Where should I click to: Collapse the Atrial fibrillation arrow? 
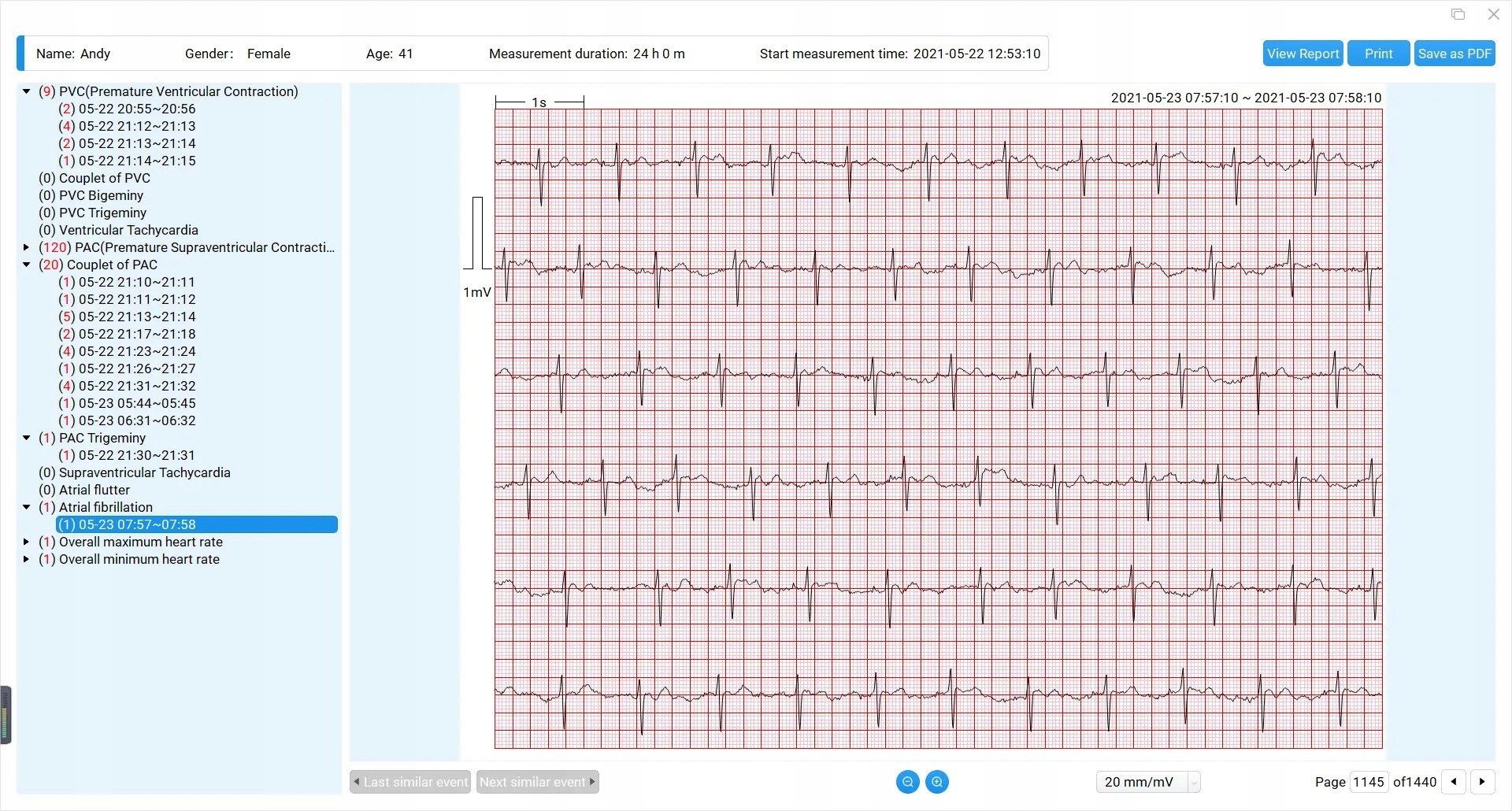click(26, 507)
